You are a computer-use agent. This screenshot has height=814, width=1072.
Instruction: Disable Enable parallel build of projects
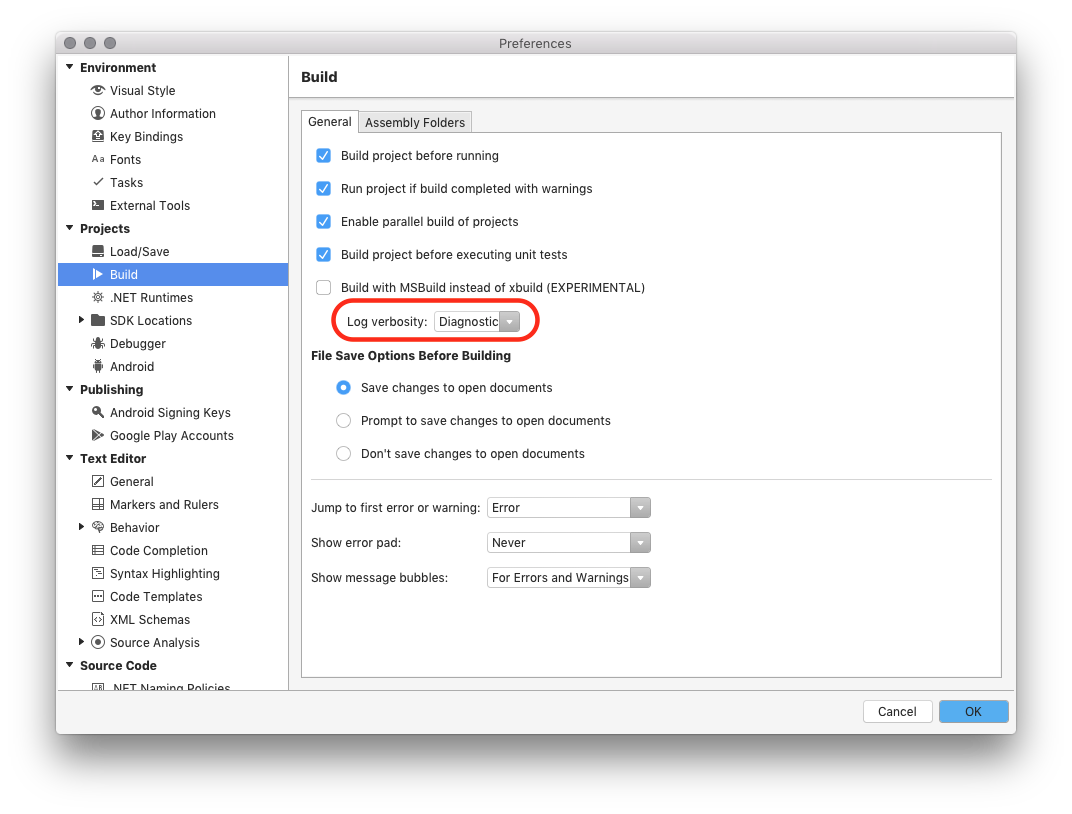323,221
